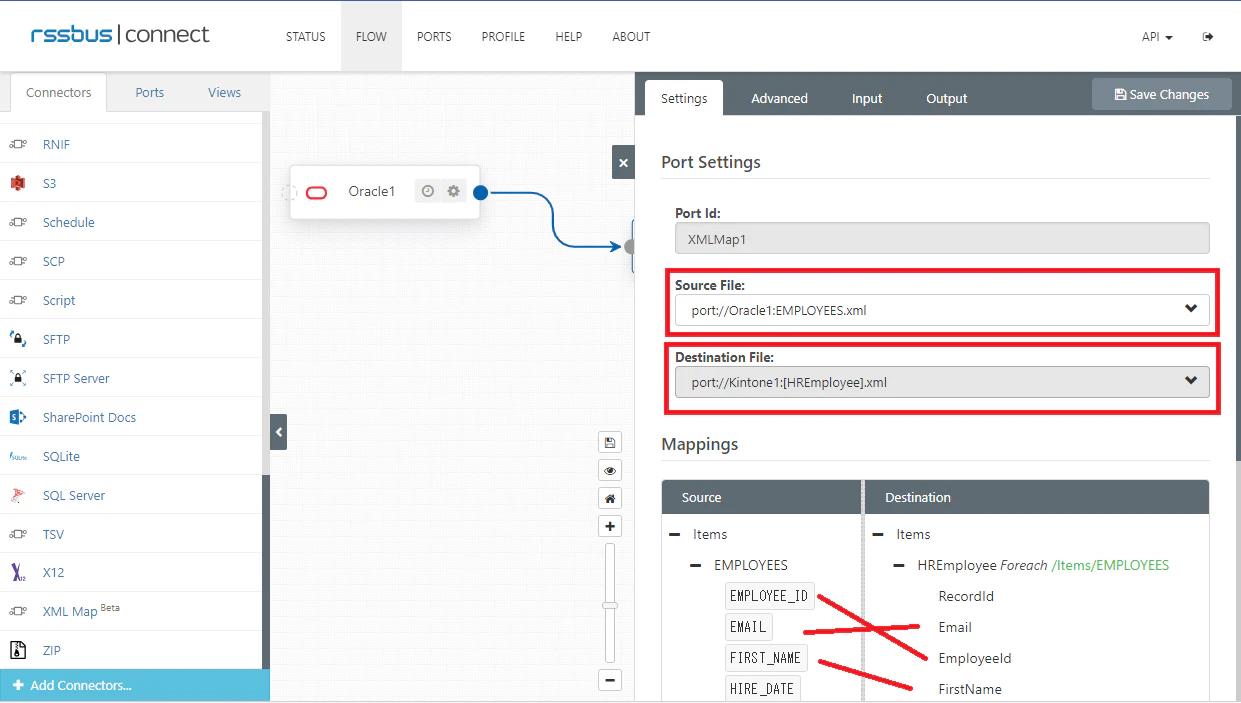Click the logout icon in the header

pos(1208,37)
